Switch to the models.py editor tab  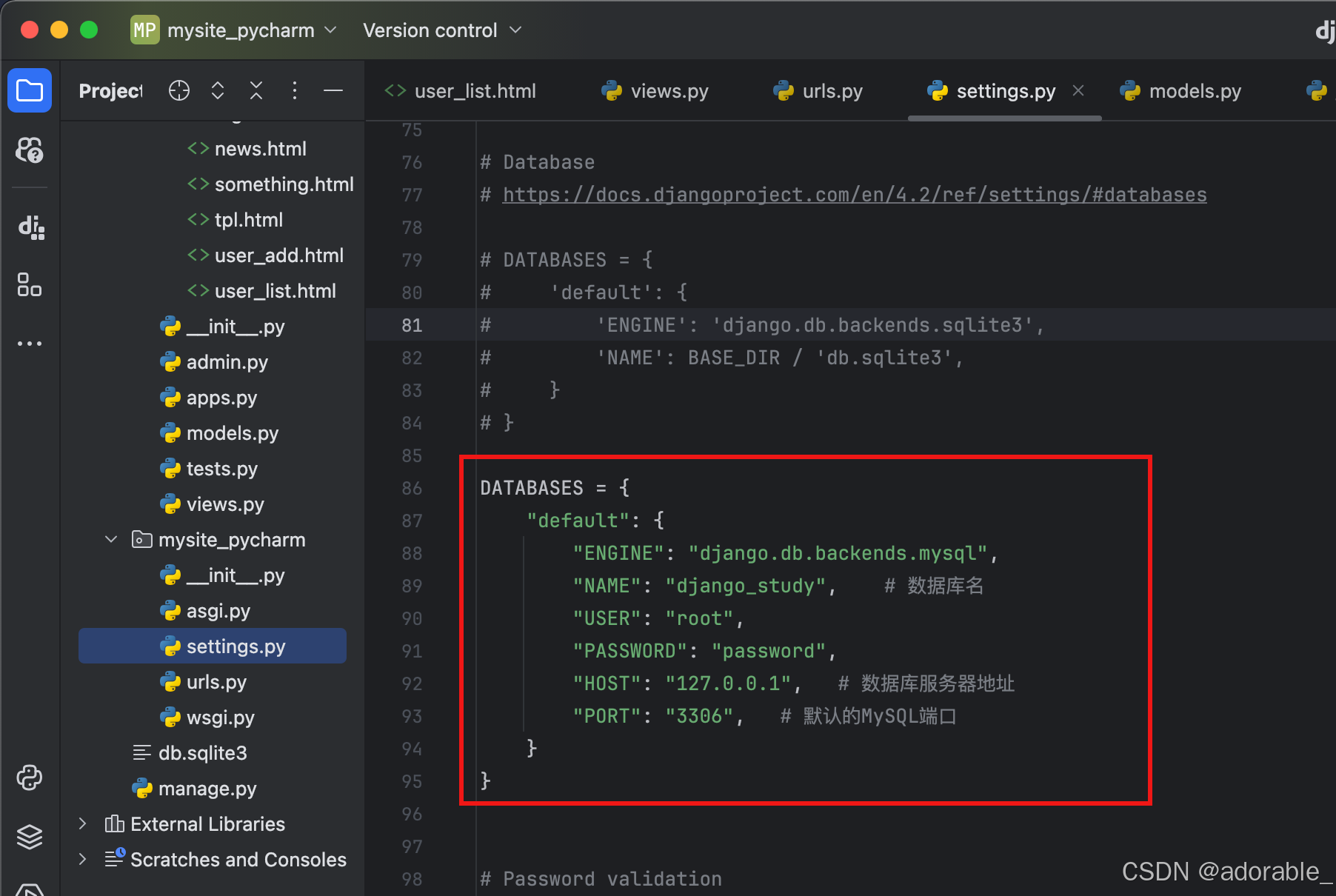(x=1181, y=91)
